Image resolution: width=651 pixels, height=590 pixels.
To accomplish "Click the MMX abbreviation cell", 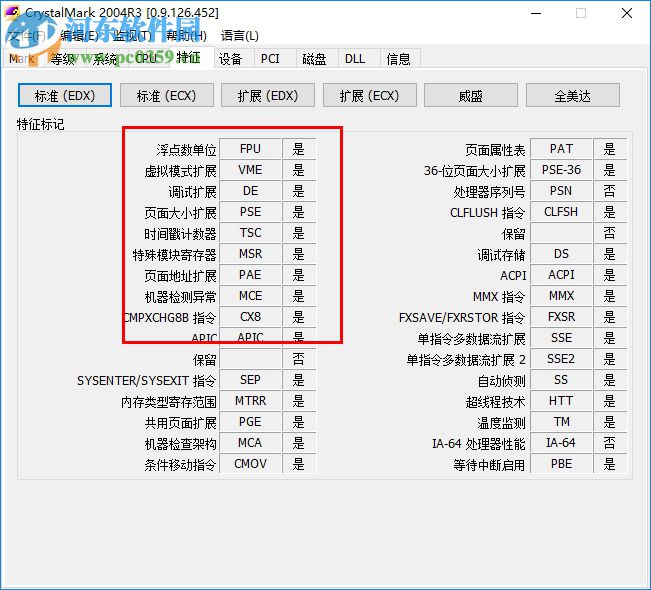I will 561,296.
